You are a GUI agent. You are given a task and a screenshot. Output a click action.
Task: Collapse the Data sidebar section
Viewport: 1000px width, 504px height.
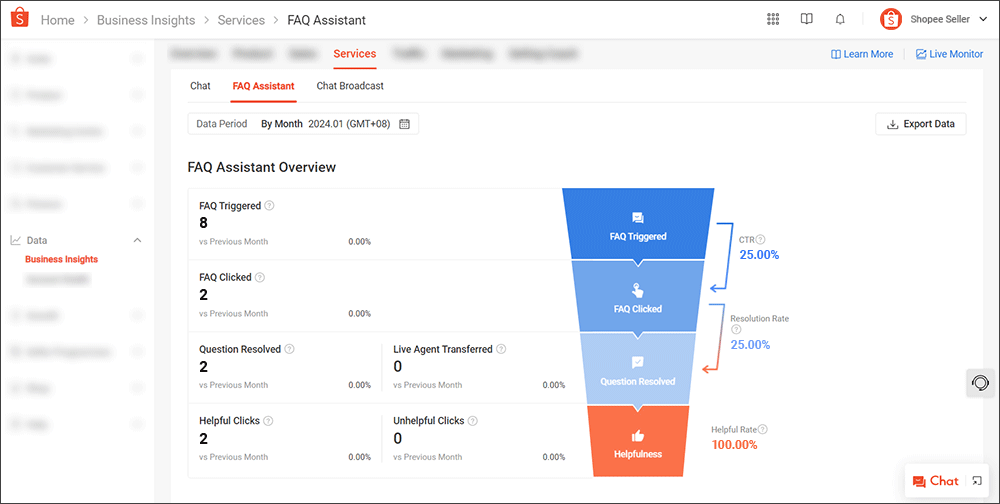(x=136, y=241)
